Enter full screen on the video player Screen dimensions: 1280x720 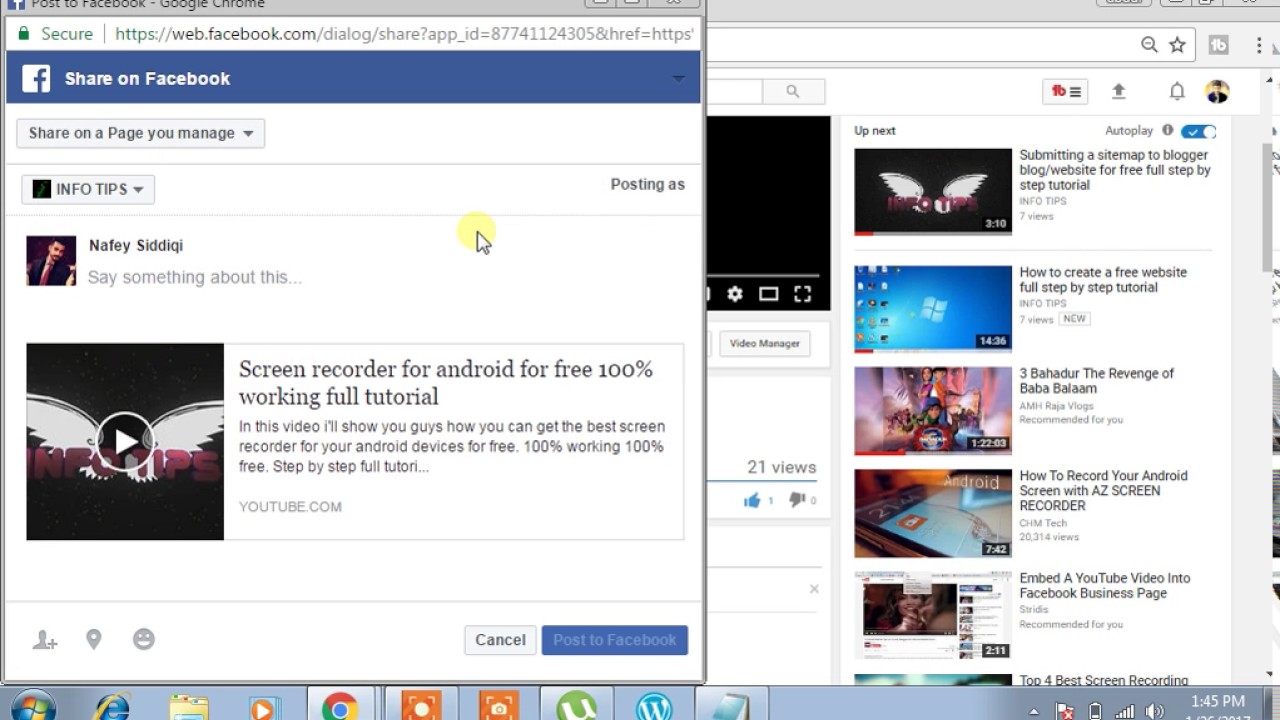pyautogui.click(x=802, y=294)
